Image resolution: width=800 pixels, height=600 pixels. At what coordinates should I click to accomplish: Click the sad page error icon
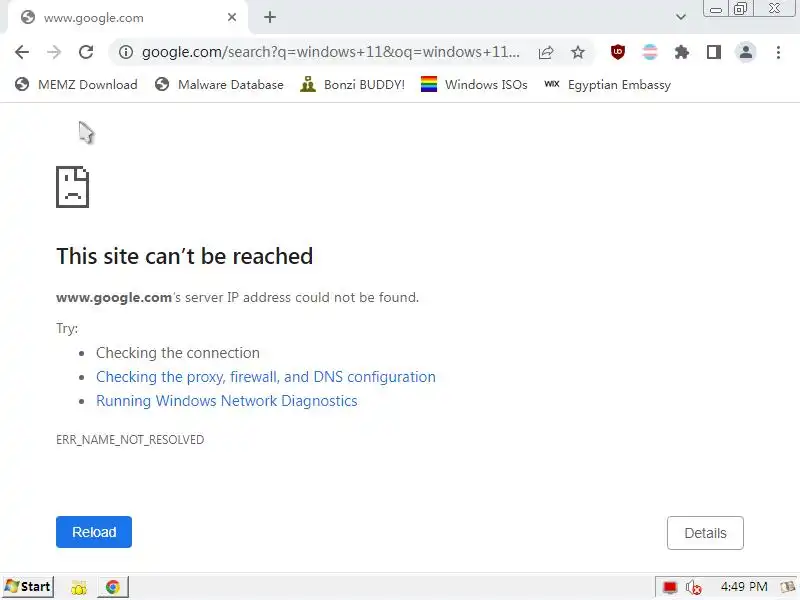click(72, 187)
